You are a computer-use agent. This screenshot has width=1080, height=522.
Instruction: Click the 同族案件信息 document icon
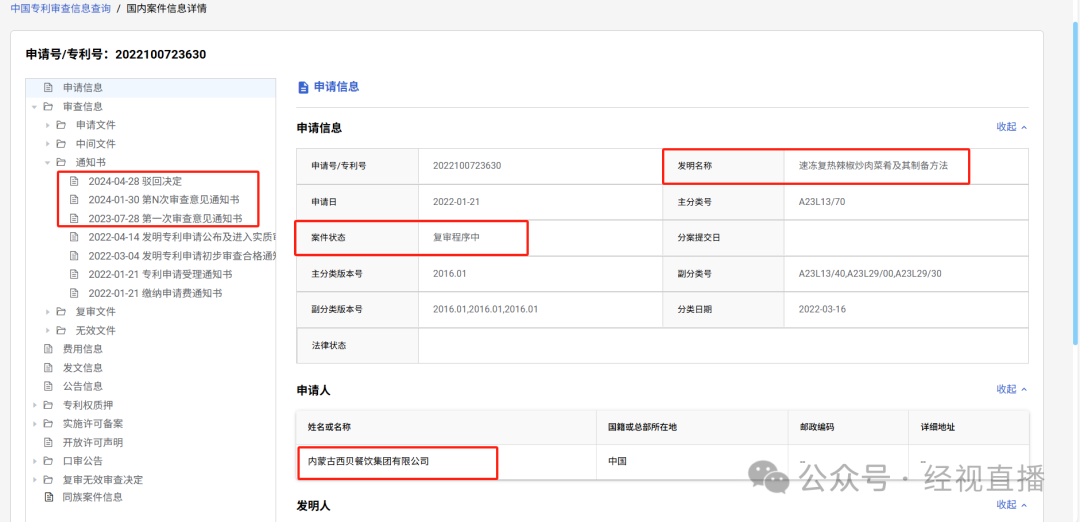(x=48, y=497)
